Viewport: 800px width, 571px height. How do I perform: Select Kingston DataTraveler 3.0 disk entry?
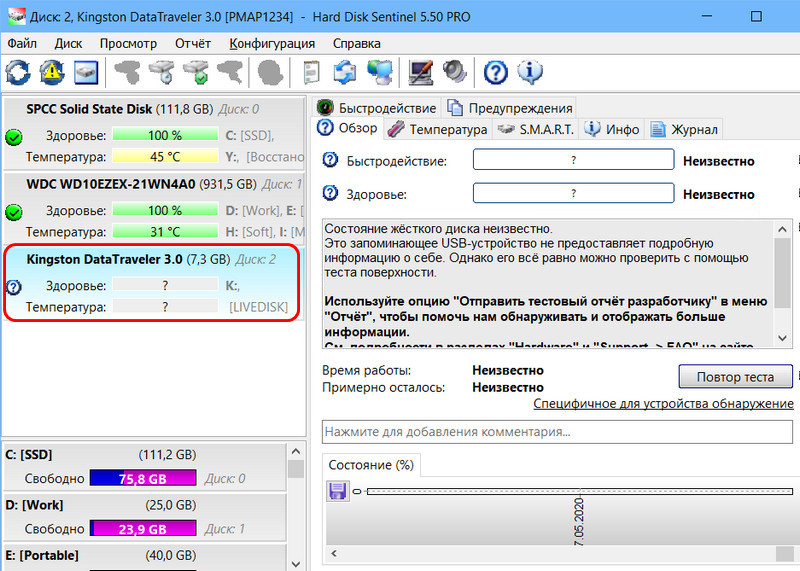point(152,283)
